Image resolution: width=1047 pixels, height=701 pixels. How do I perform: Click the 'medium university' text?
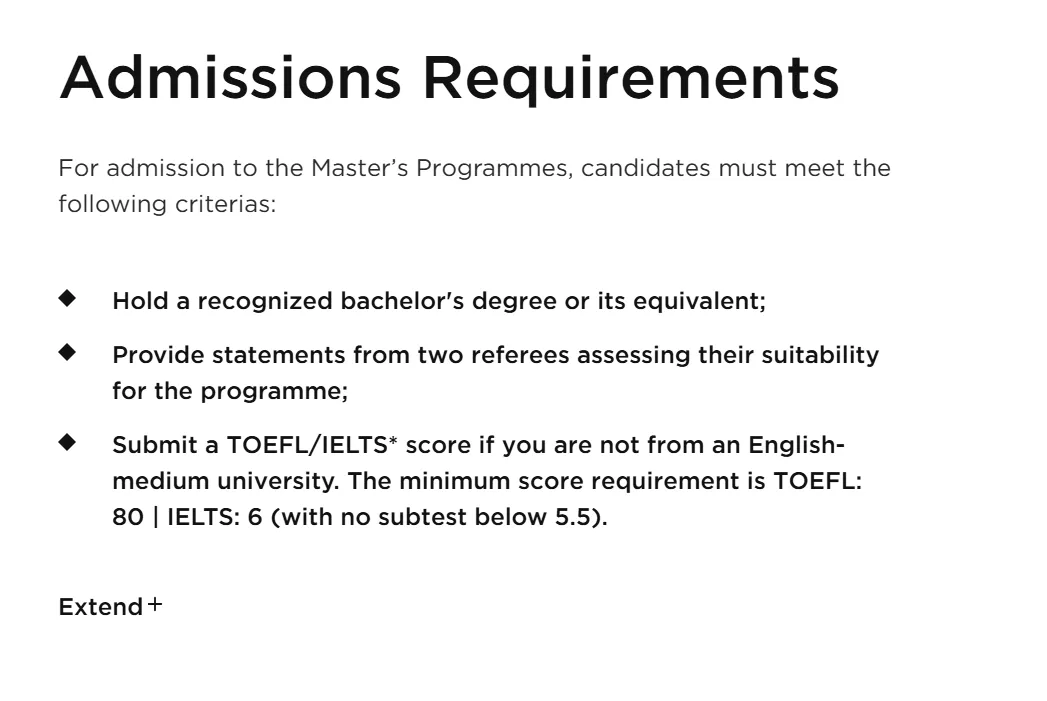click(221, 481)
